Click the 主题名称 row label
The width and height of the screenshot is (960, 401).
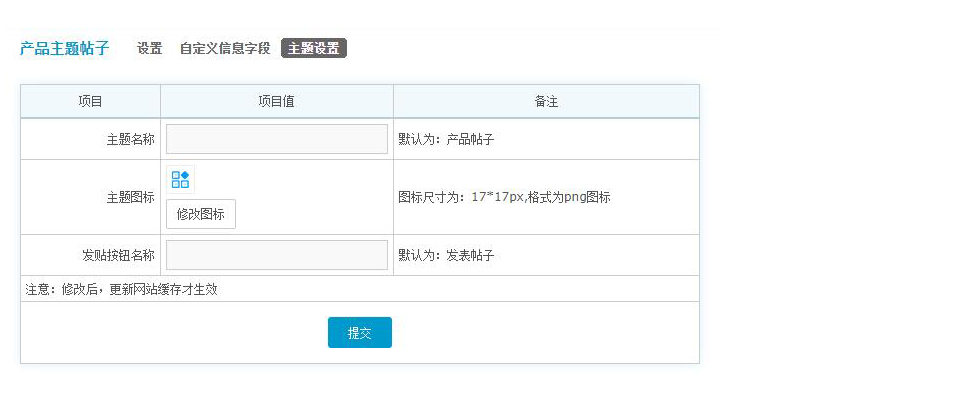point(130,140)
